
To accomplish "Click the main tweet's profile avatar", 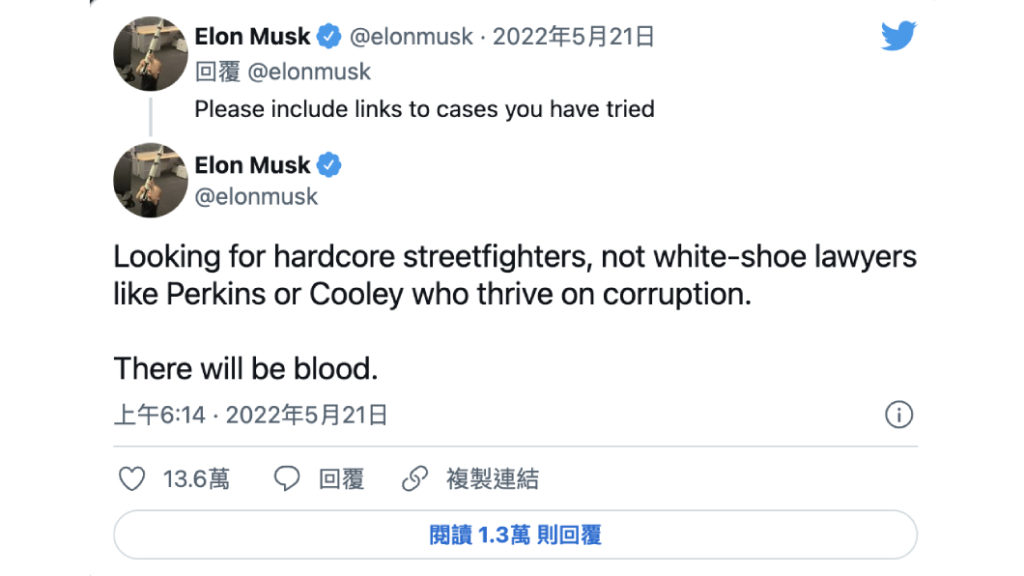I will pyautogui.click(x=151, y=180).
